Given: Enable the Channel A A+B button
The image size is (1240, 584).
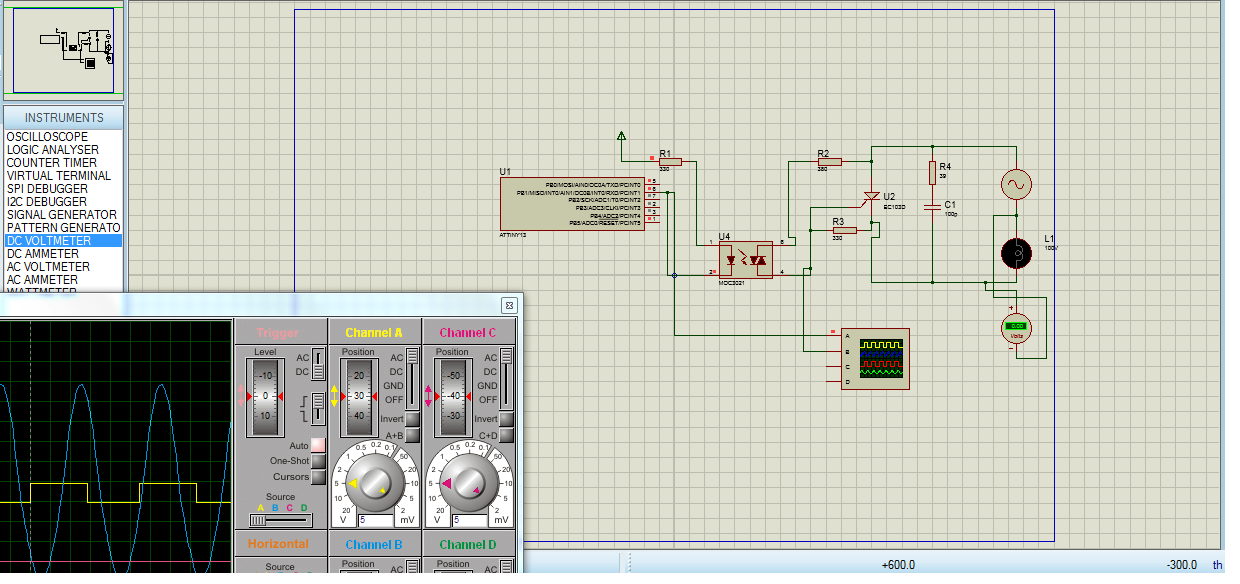Looking at the screenshot, I should pos(412,435).
